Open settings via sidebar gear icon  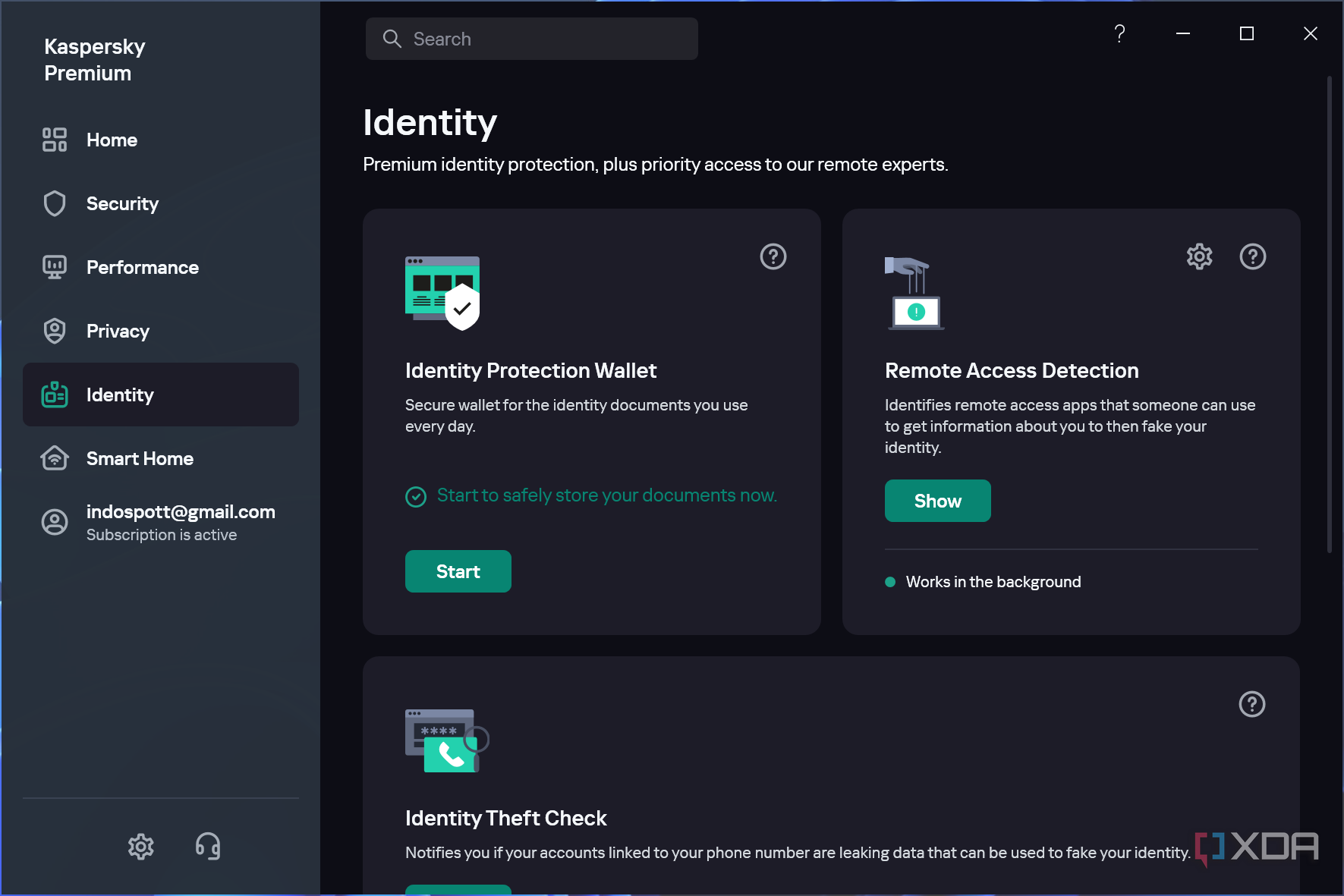pyautogui.click(x=141, y=847)
